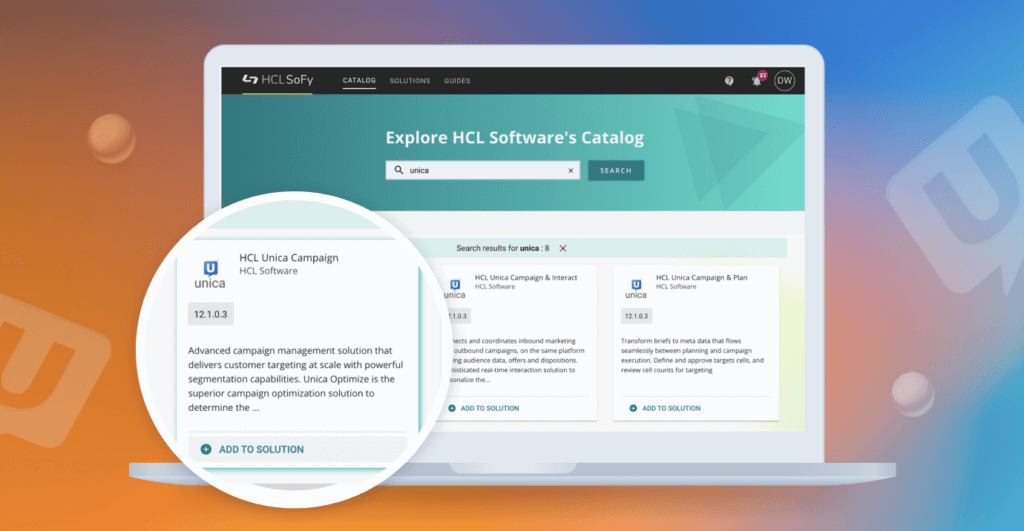This screenshot has height=531, width=1024.
Task: Click the magnifier icon in search field
Action: click(x=398, y=171)
